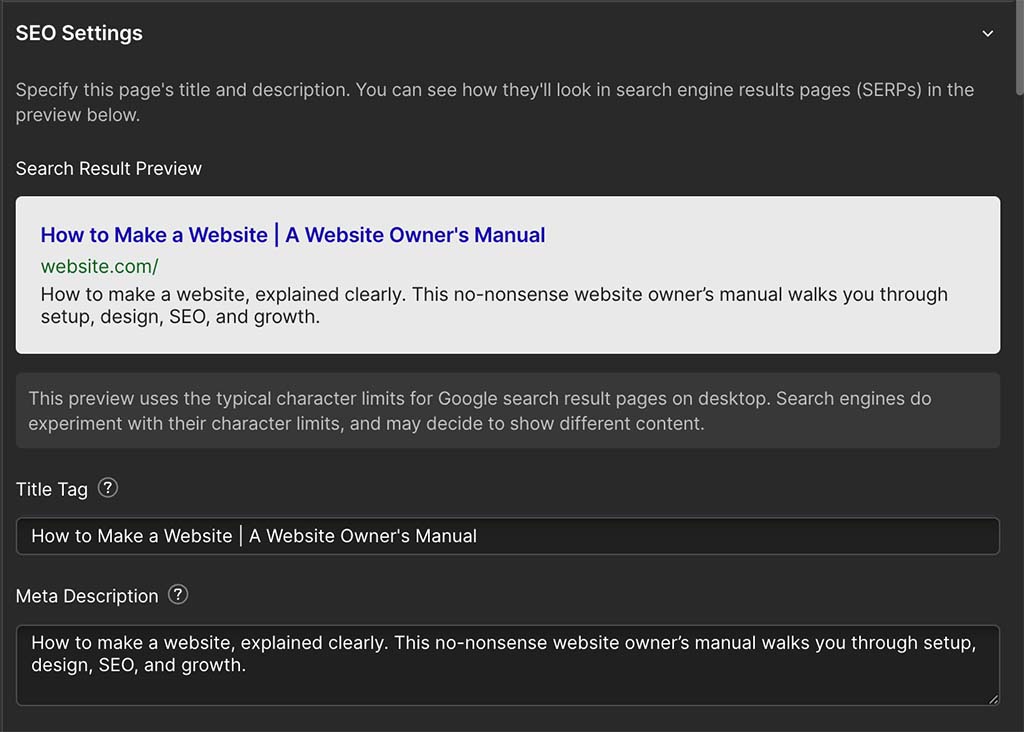Click the Title Tag field label
The image size is (1024, 732).
51,489
